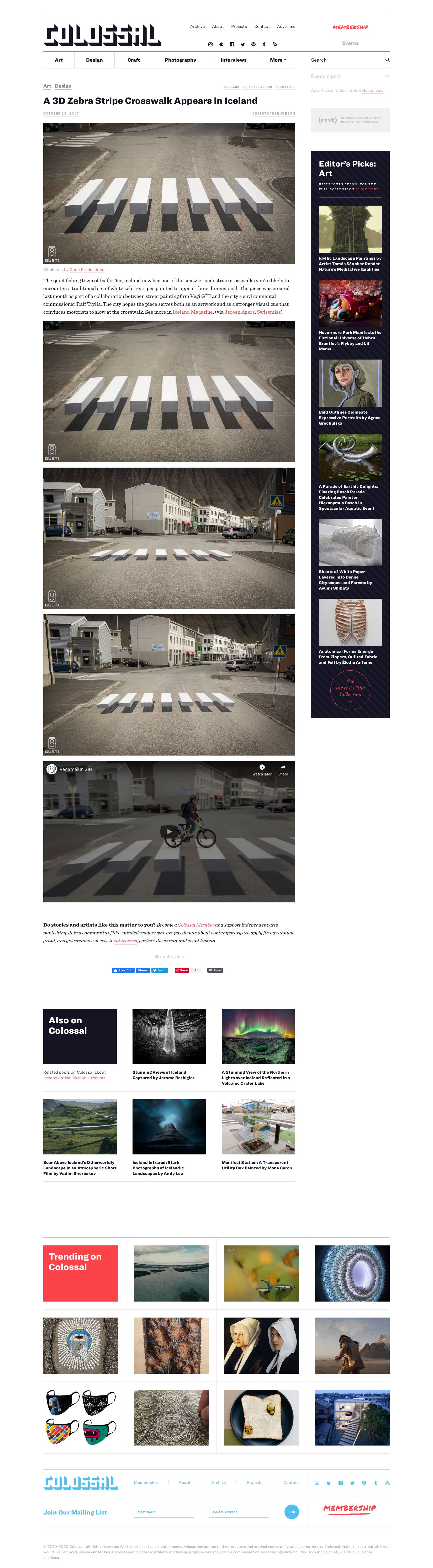Click the Tweet share button

160,970
